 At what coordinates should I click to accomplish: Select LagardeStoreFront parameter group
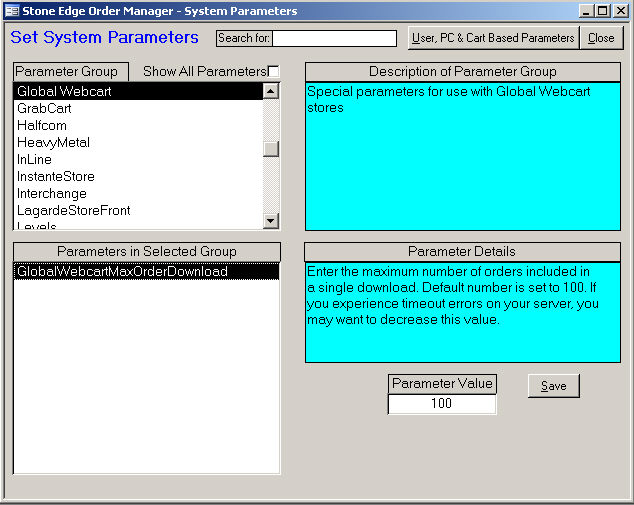[x=139, y=210]
